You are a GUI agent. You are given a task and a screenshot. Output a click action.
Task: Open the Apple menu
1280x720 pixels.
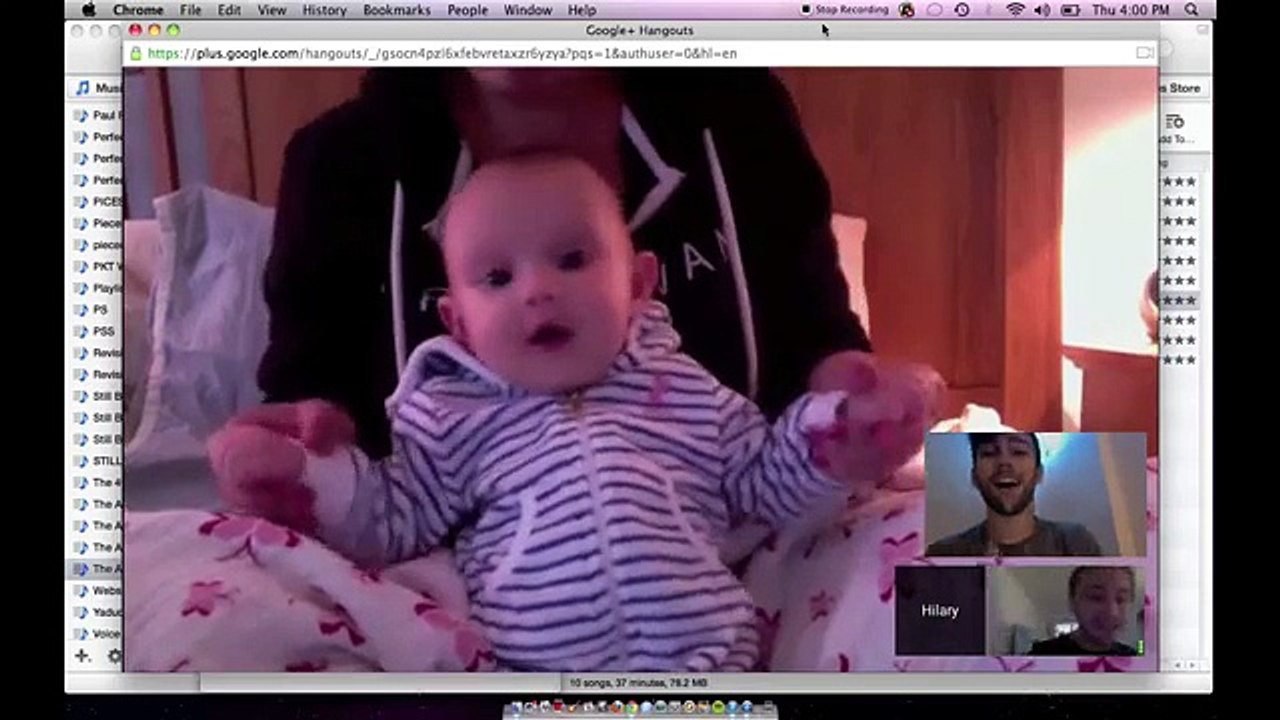point(88,10)
